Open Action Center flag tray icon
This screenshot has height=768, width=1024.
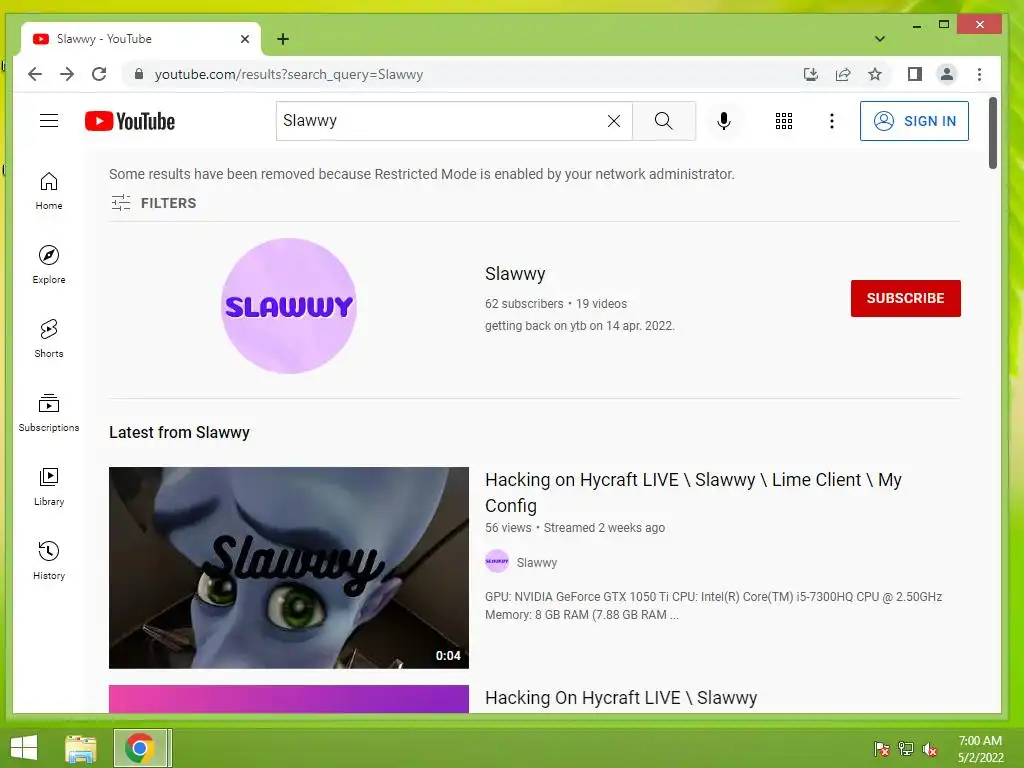tap(882, 749)
